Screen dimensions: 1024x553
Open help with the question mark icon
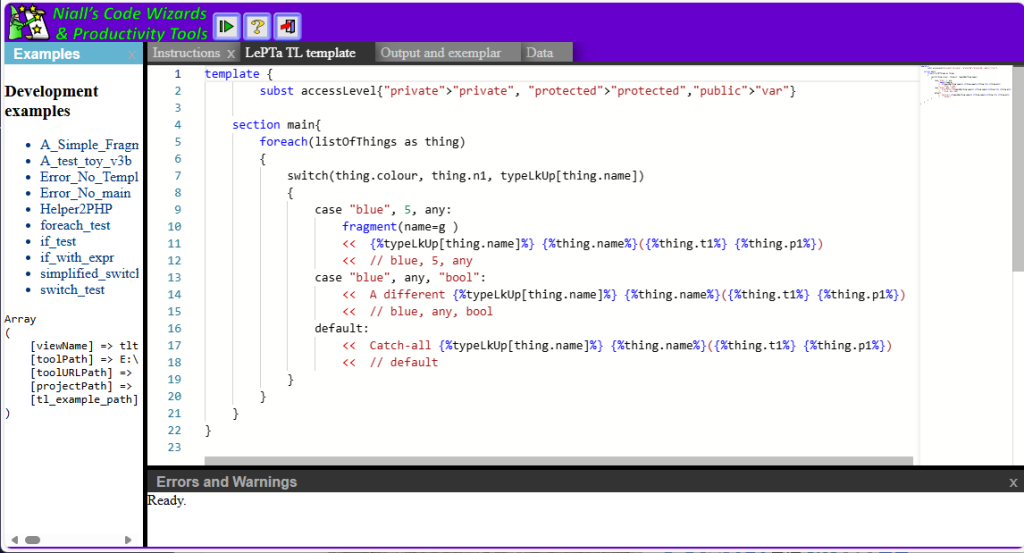257,26
